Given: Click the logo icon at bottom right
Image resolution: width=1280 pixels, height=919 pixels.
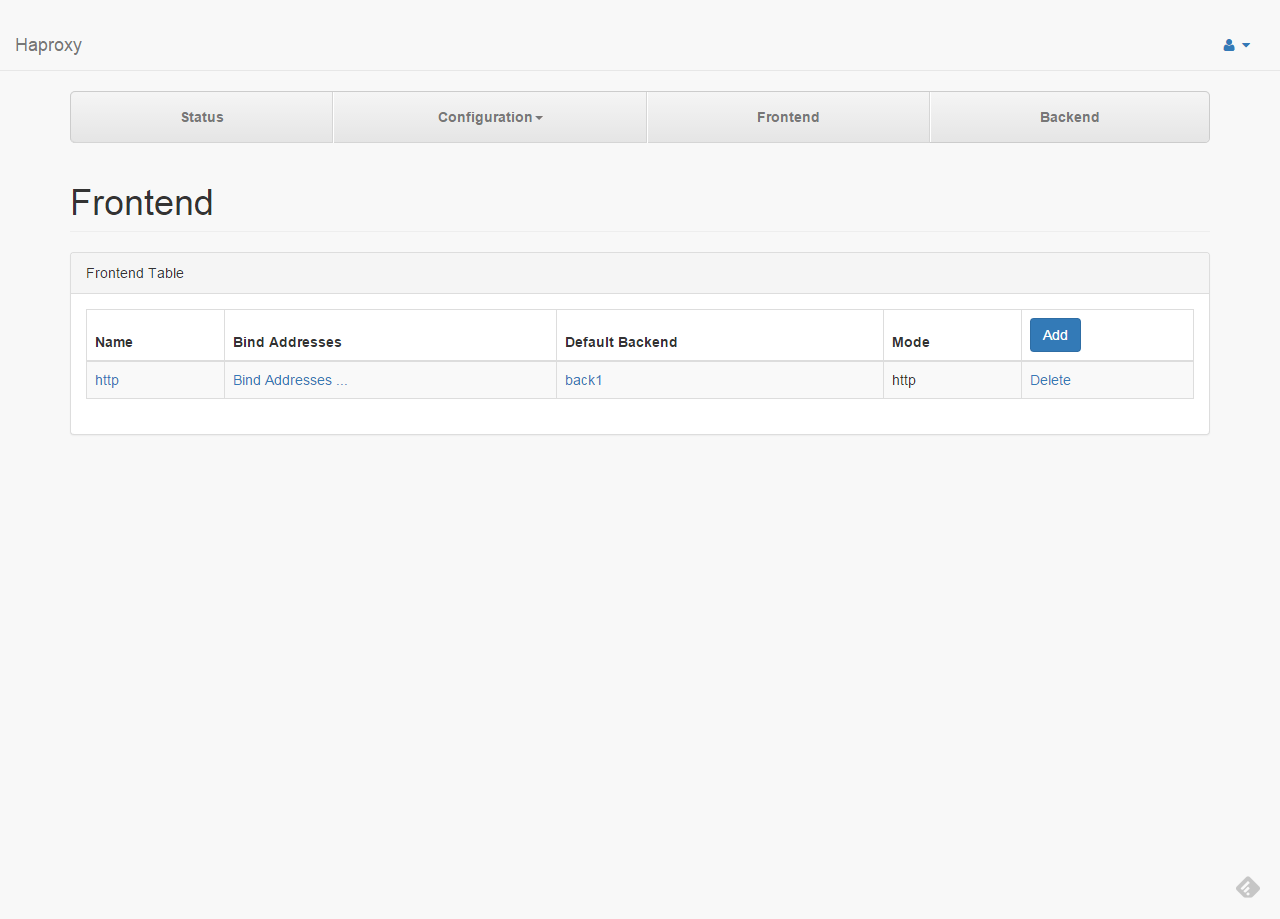Looking at the screenshot, I should [x=1247, y=887].
